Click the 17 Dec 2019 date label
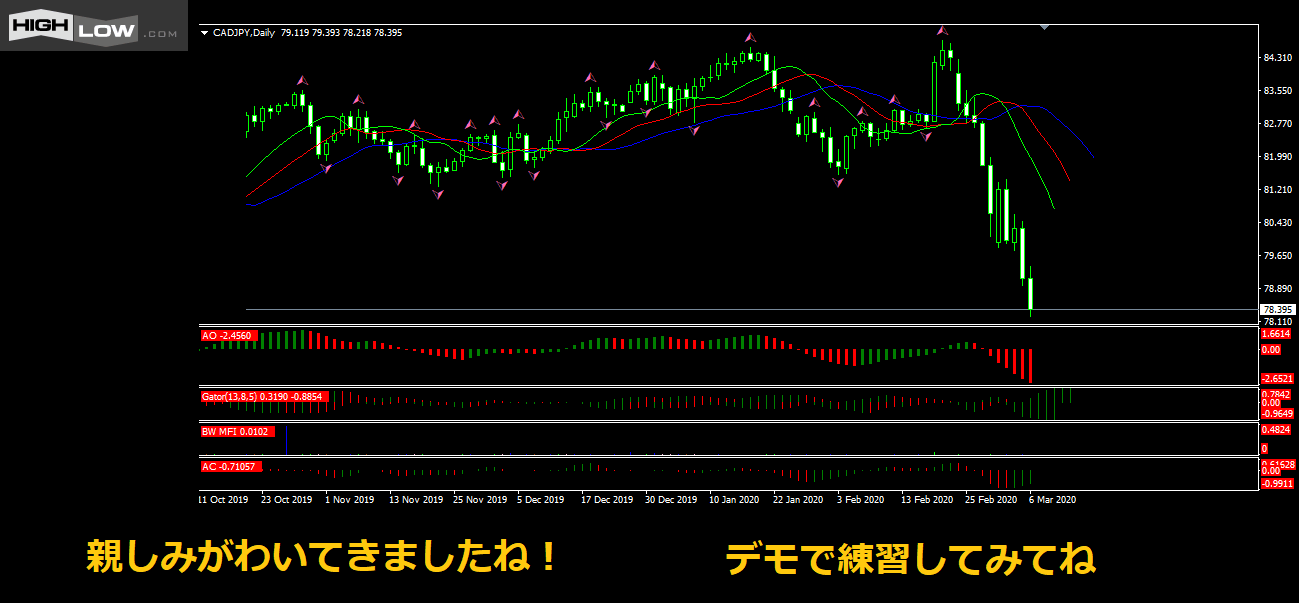Image resolution: width=1299 pixels, height=603 pixels. point(607,499)
